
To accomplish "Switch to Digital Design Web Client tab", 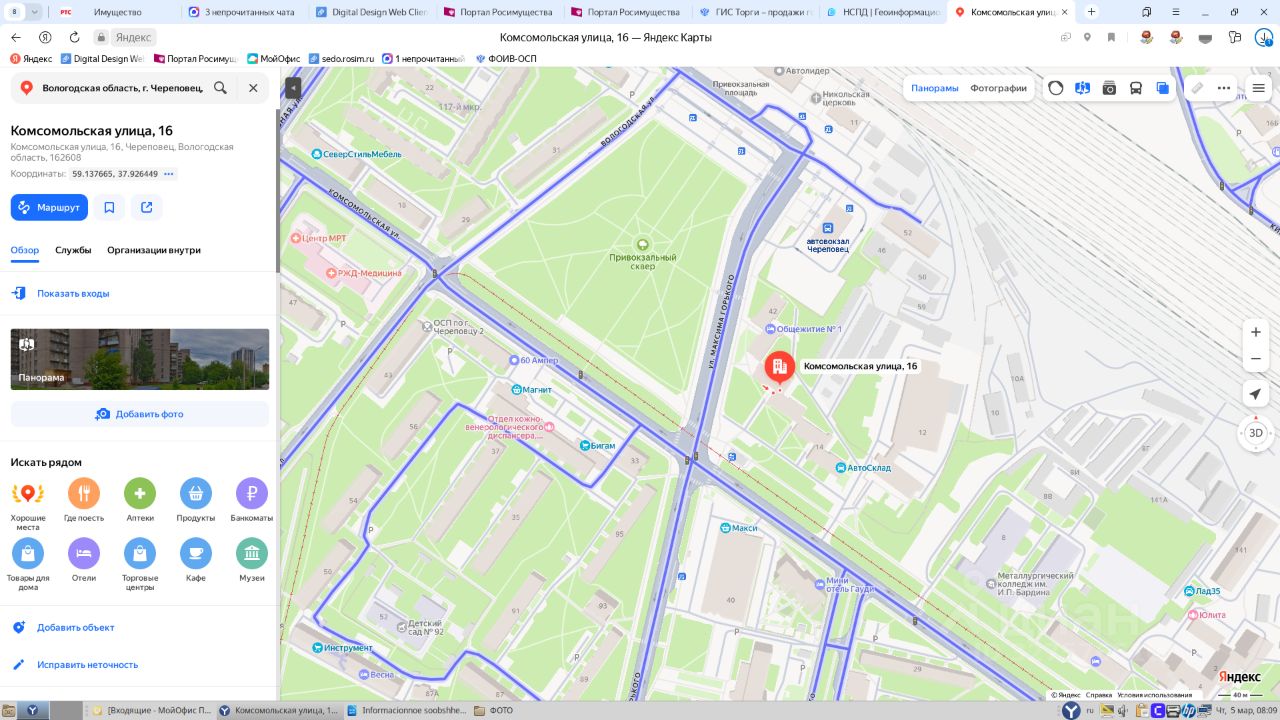I will pos(369,12).
